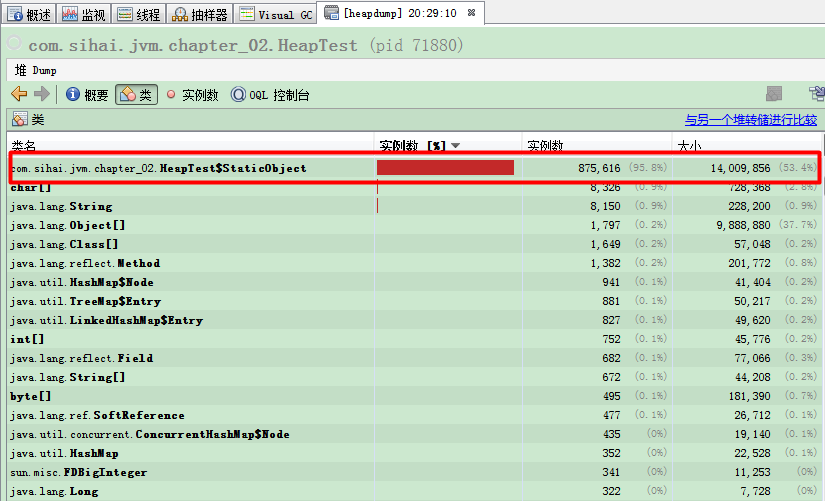Select the java.lang.String[] row

pyautogui.click(x=414, y=377)
